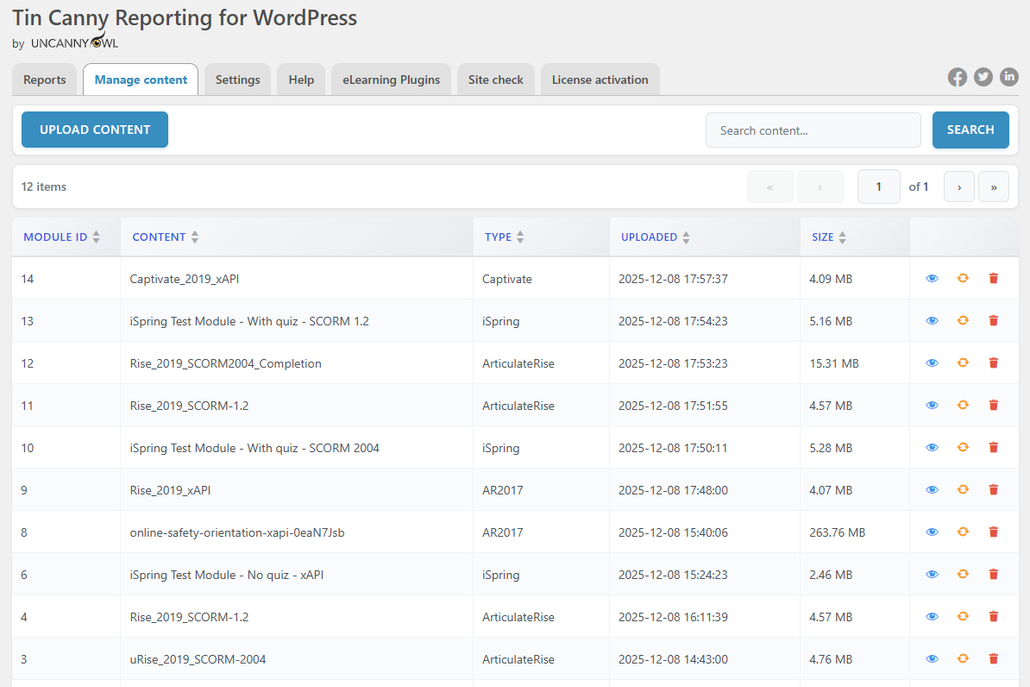The image size is (1030, 687).
Task: Click the Upload Content button
Action: [x=95, y=129]
